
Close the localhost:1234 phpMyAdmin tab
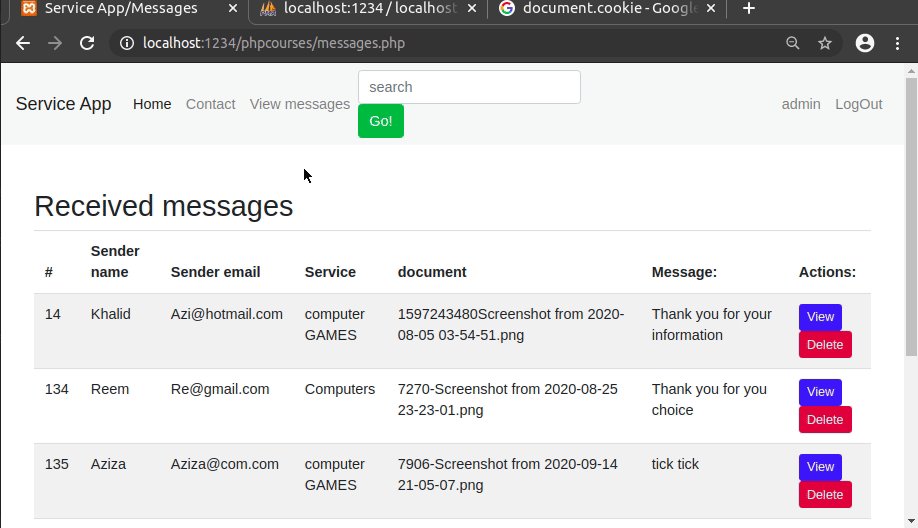click(x=472, y=9)
